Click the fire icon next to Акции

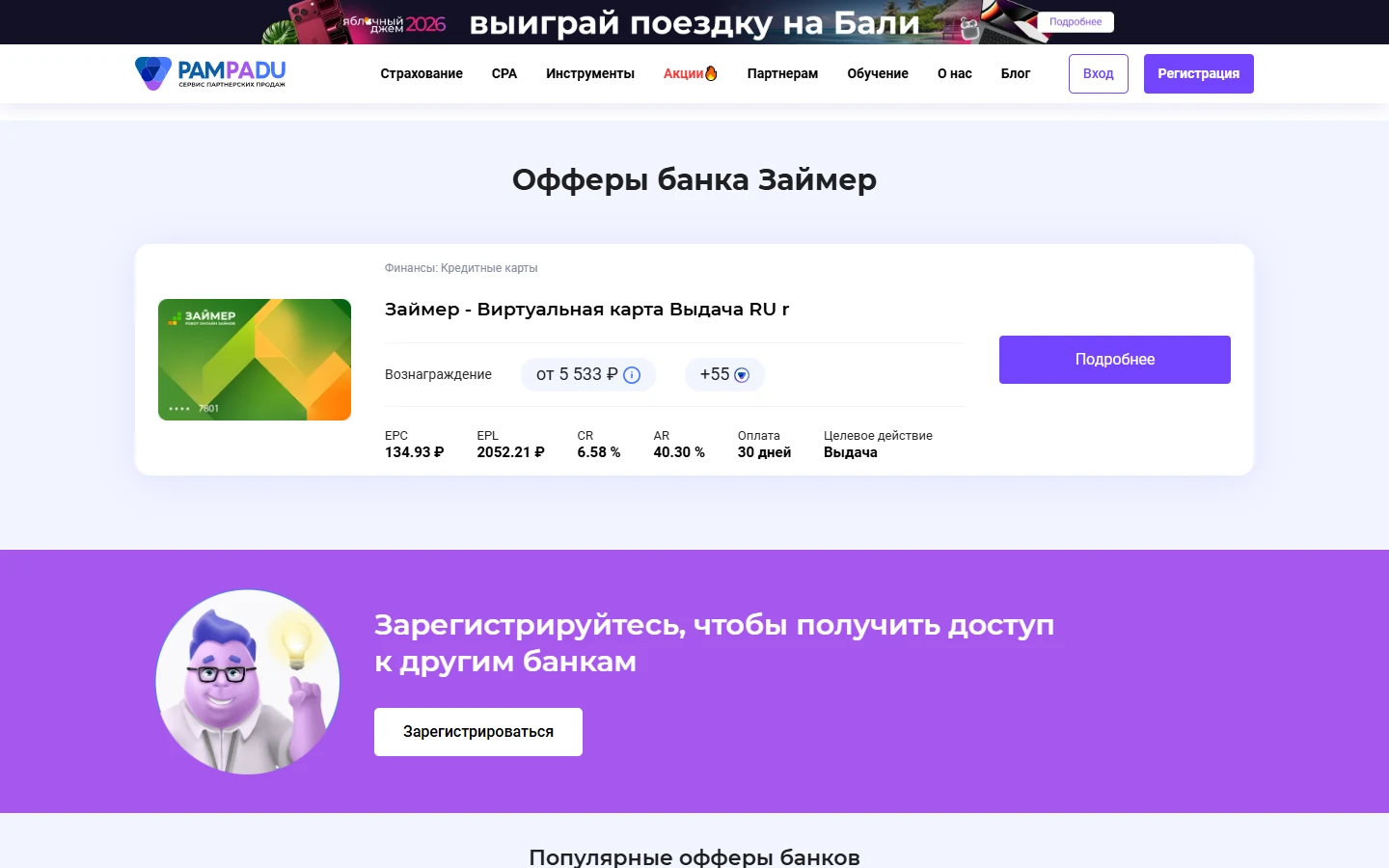point(711,73)
